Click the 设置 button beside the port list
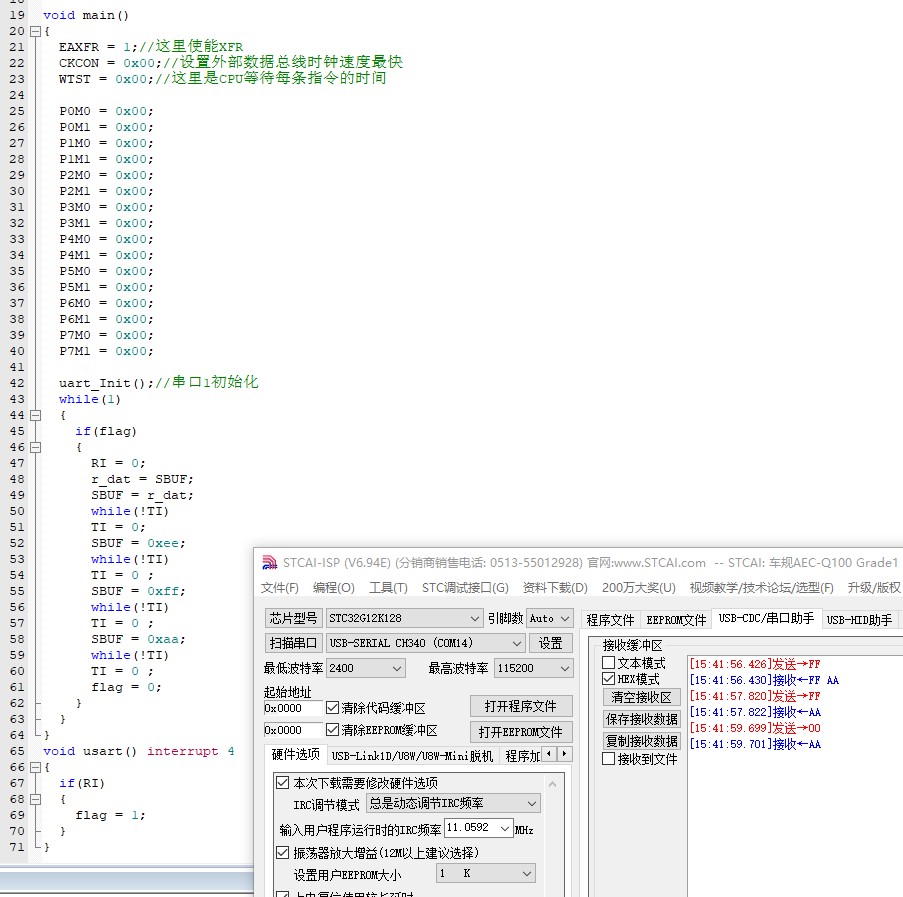 [x=550, y=643]
